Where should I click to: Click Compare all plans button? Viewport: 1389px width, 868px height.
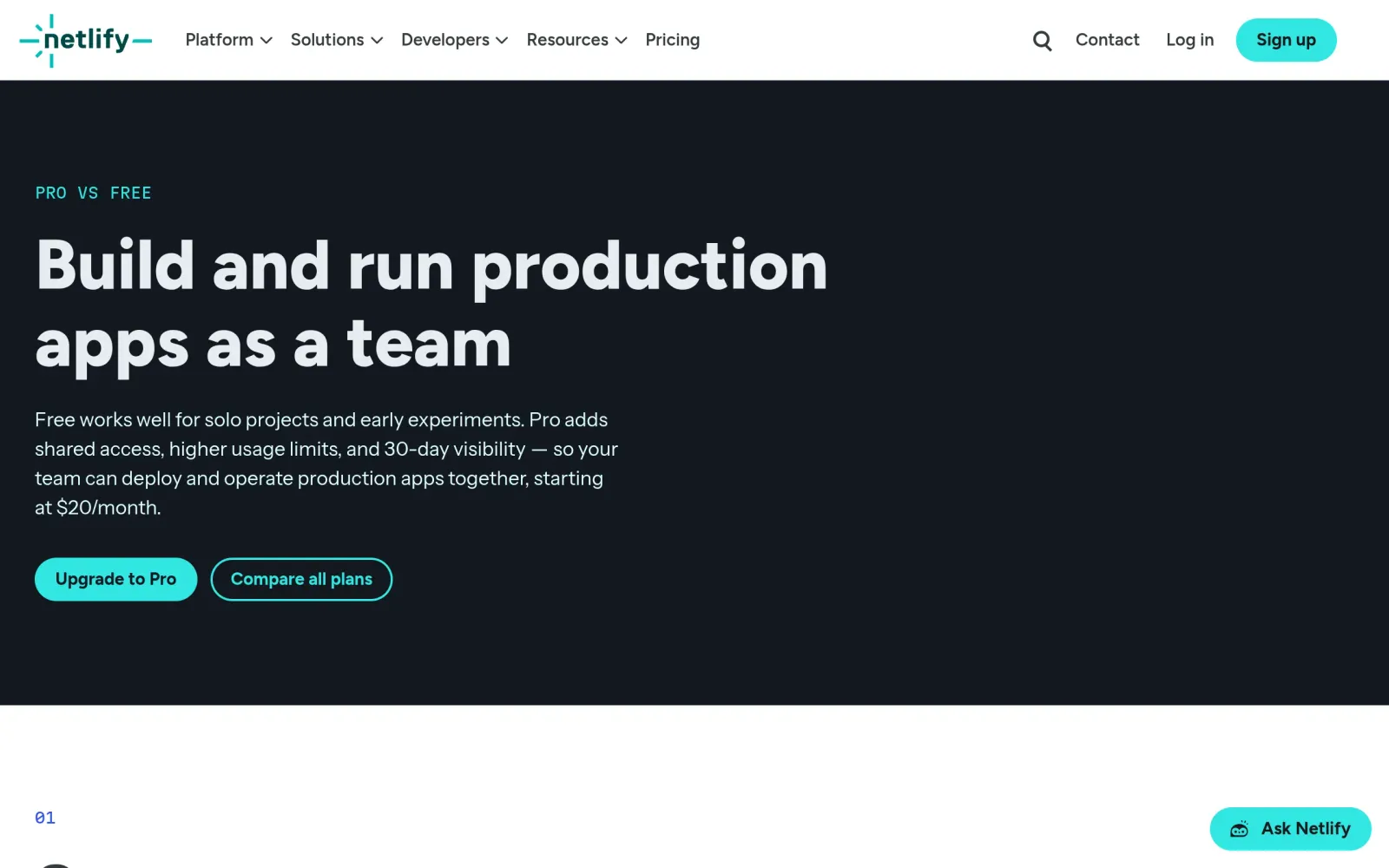301,579
